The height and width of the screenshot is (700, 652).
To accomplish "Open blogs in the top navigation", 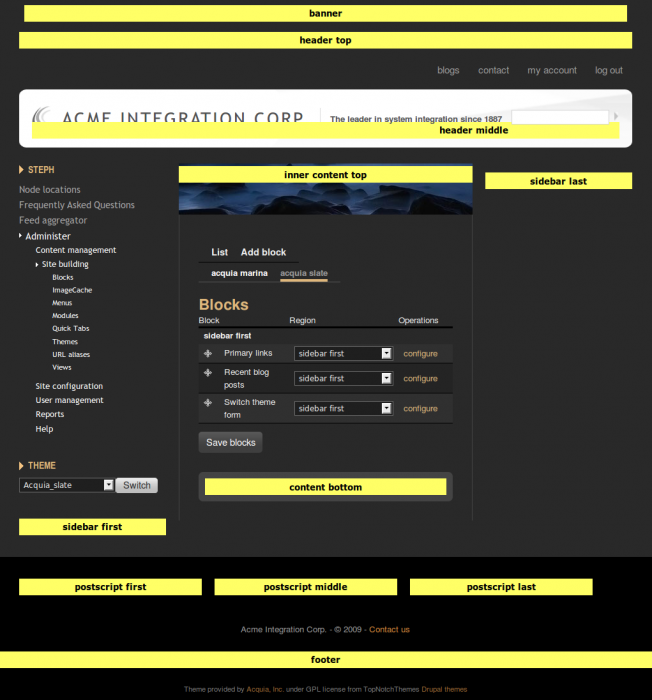I will click(448, 71).
